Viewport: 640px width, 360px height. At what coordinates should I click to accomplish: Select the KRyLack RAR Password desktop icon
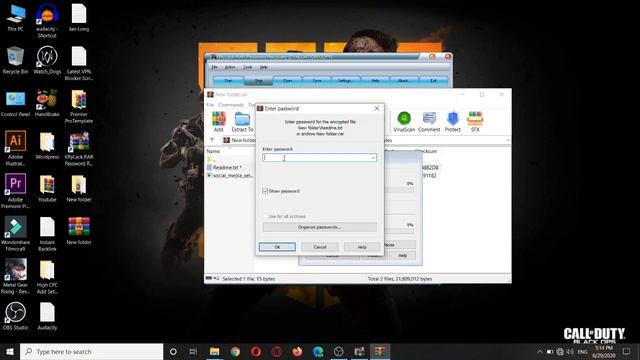click(x=79, y=148)
